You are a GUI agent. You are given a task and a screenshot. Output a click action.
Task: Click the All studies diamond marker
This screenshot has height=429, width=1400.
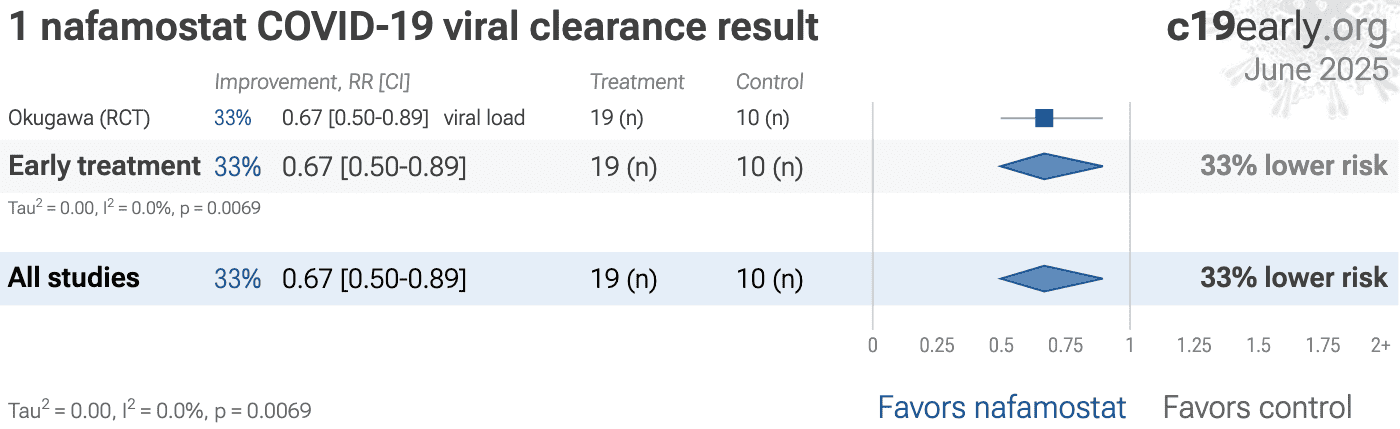click(1050, 278)
